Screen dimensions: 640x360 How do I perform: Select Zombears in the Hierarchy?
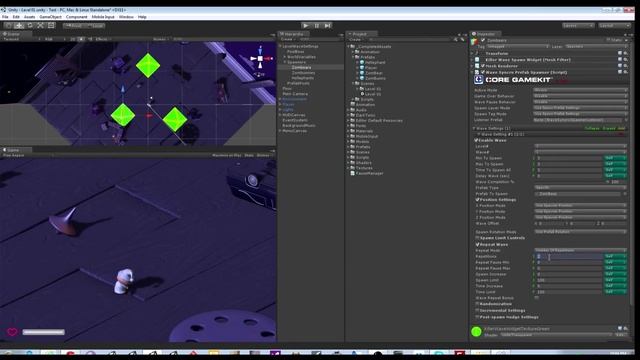302,67
